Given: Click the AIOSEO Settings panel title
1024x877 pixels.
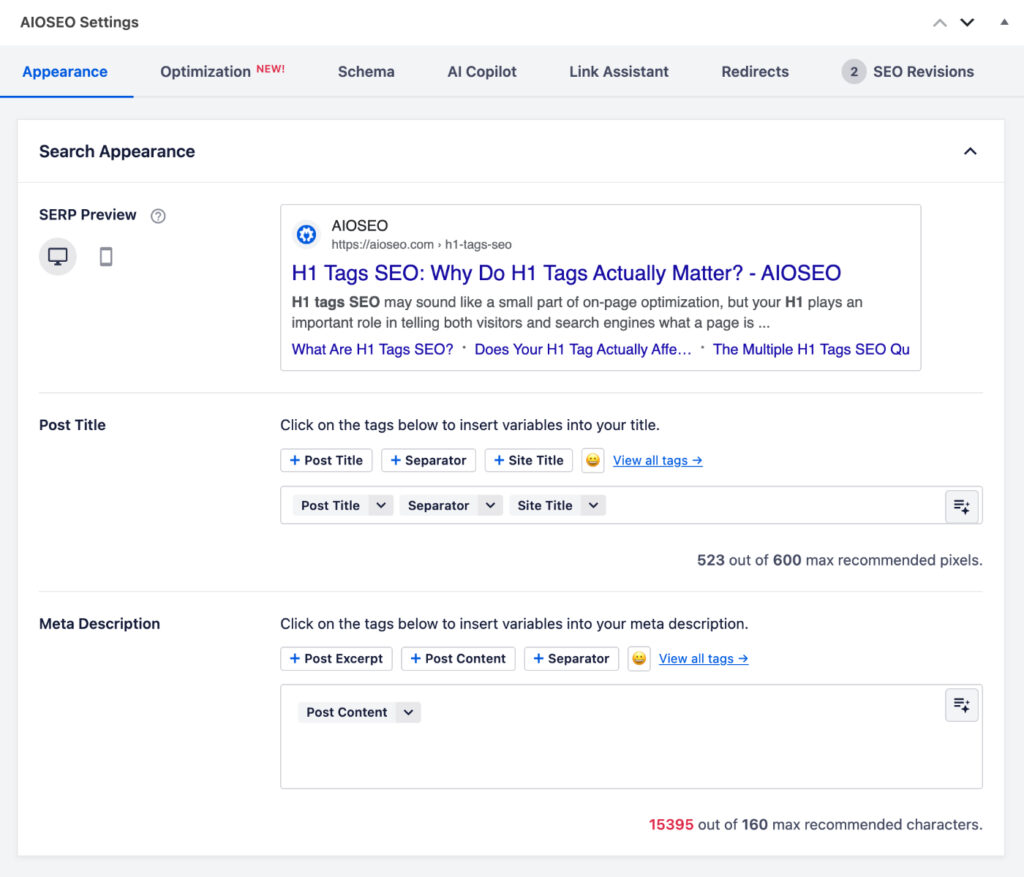Looking at the screenshot, I should (79, 22).
